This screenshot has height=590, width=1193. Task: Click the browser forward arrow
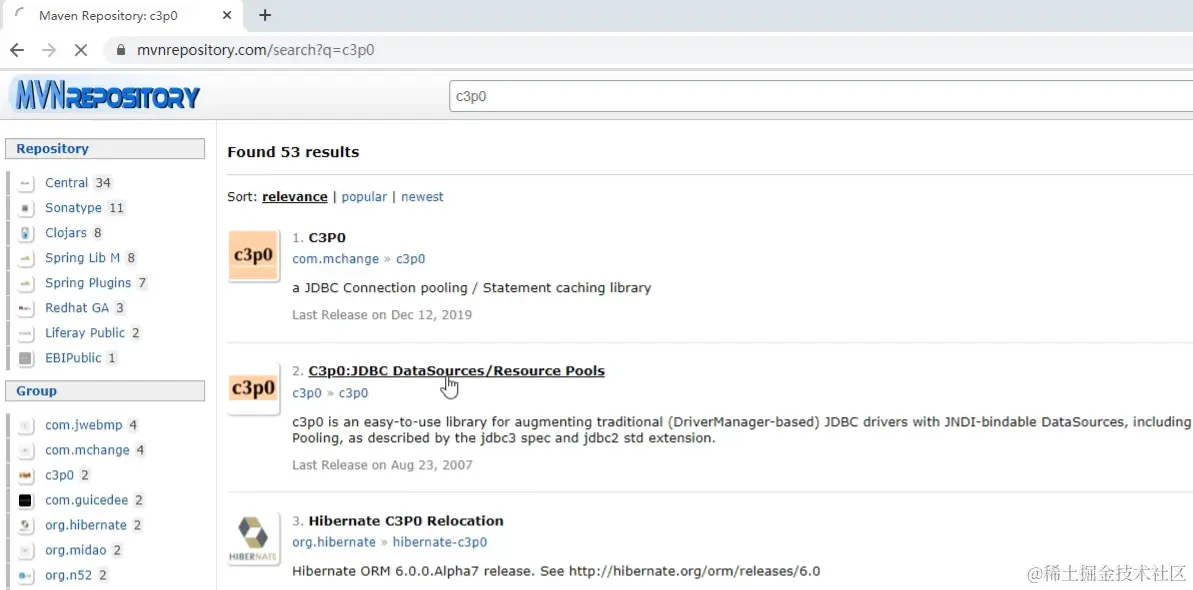[x=49, y=50]
